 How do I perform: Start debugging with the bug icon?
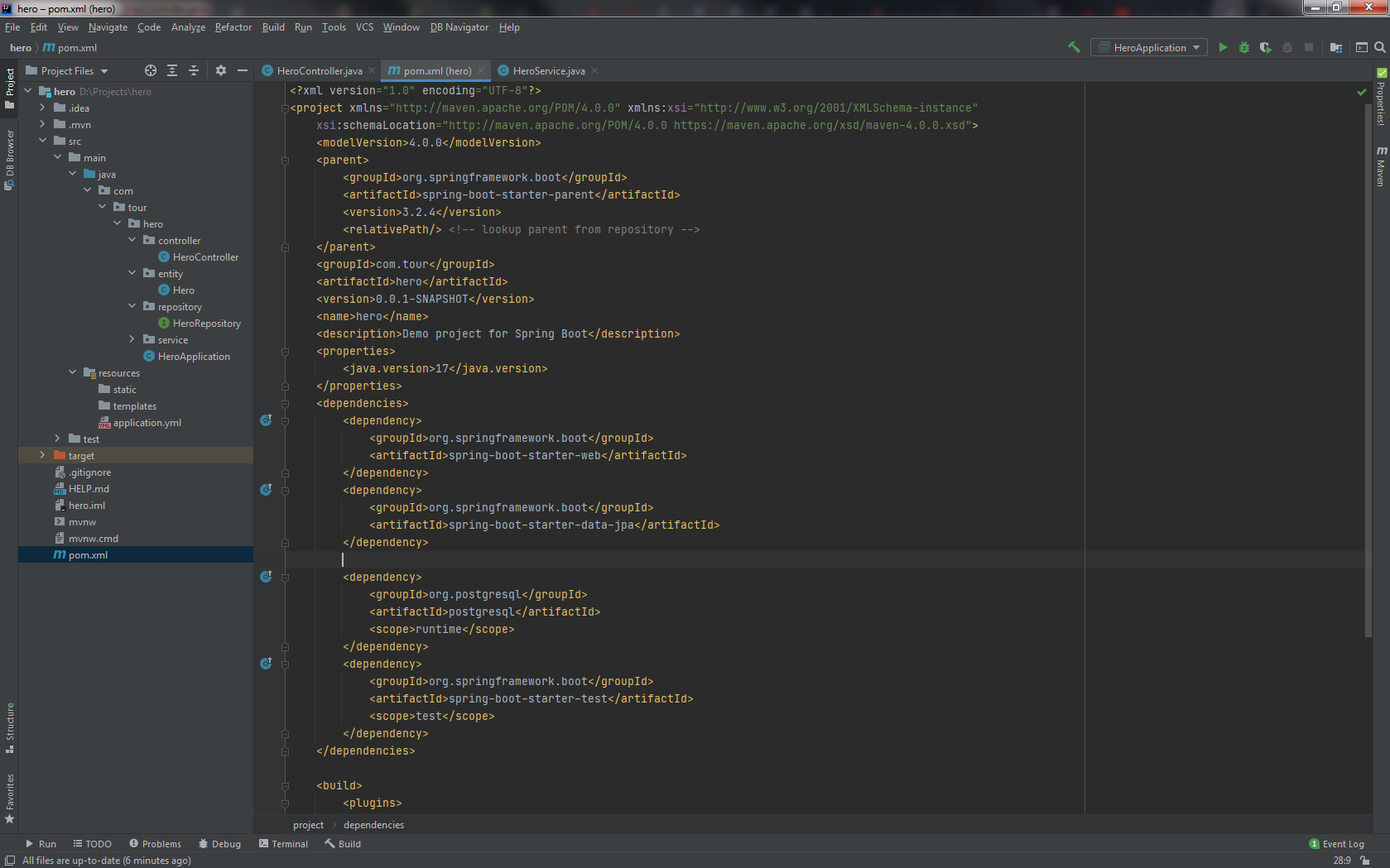(1244, 47)
